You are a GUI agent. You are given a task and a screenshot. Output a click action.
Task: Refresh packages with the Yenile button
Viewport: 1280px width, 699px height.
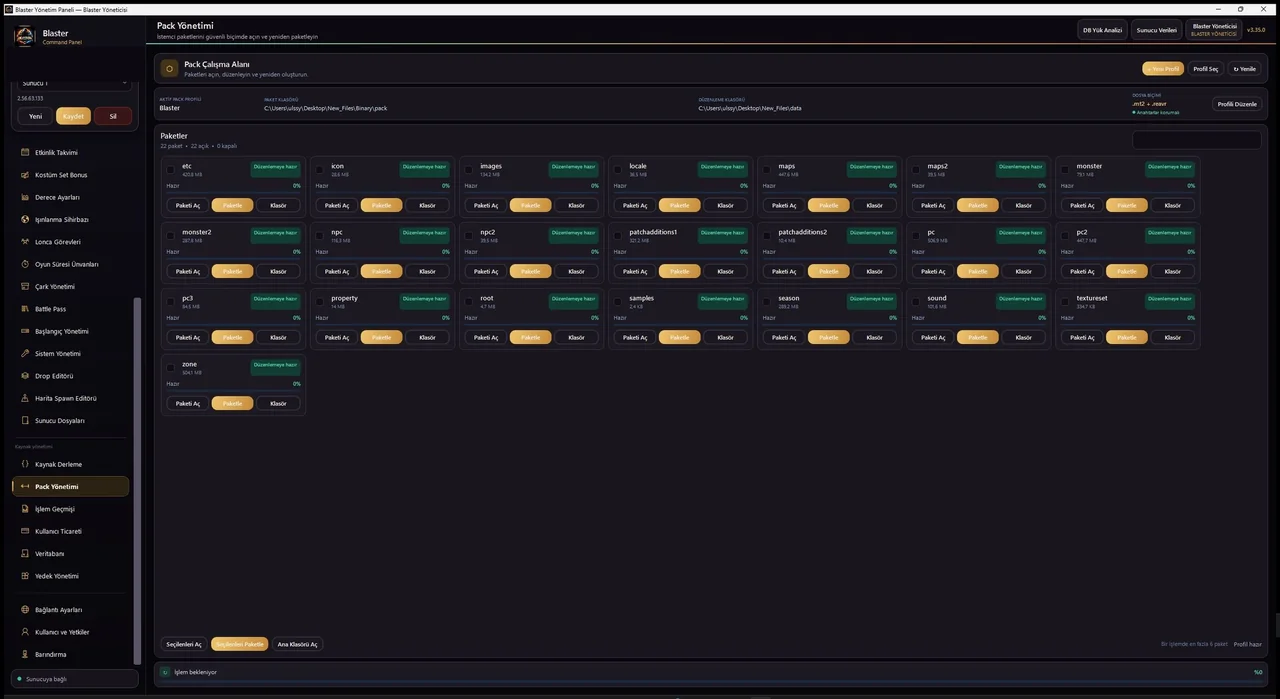pos(1244,69)
